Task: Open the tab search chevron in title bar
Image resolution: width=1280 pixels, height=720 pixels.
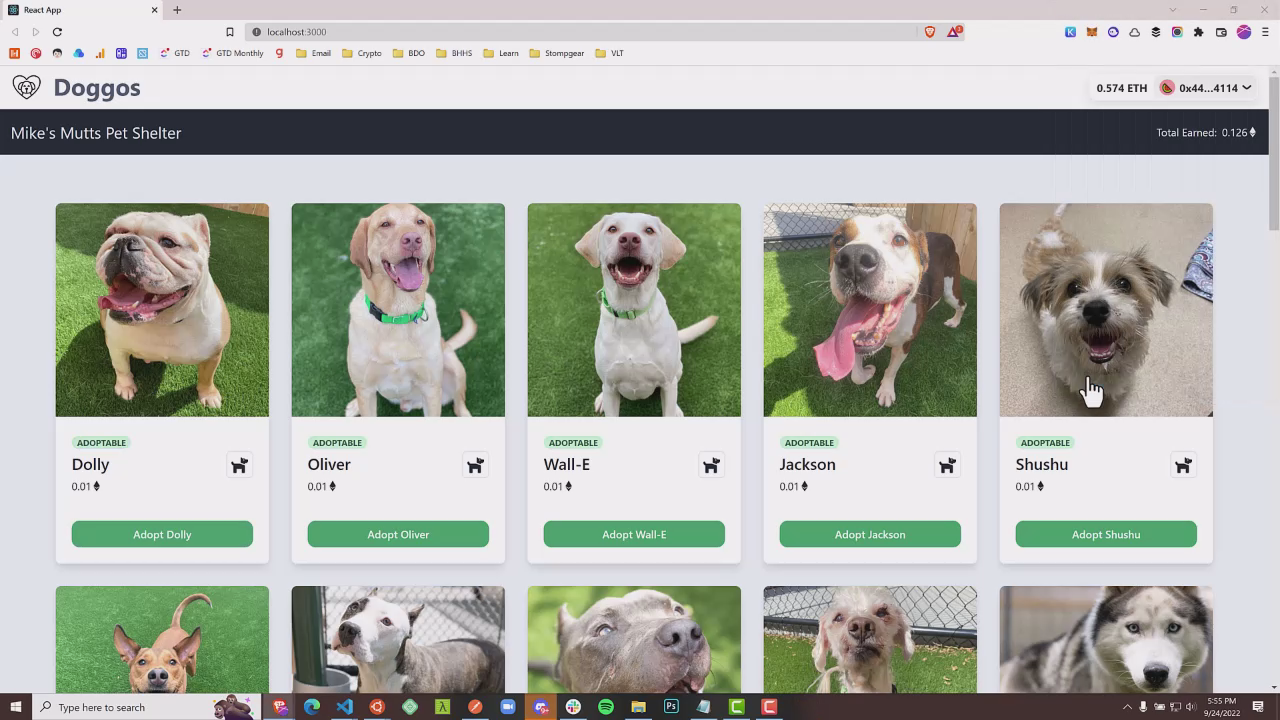Action: (x=1173, y=10)
